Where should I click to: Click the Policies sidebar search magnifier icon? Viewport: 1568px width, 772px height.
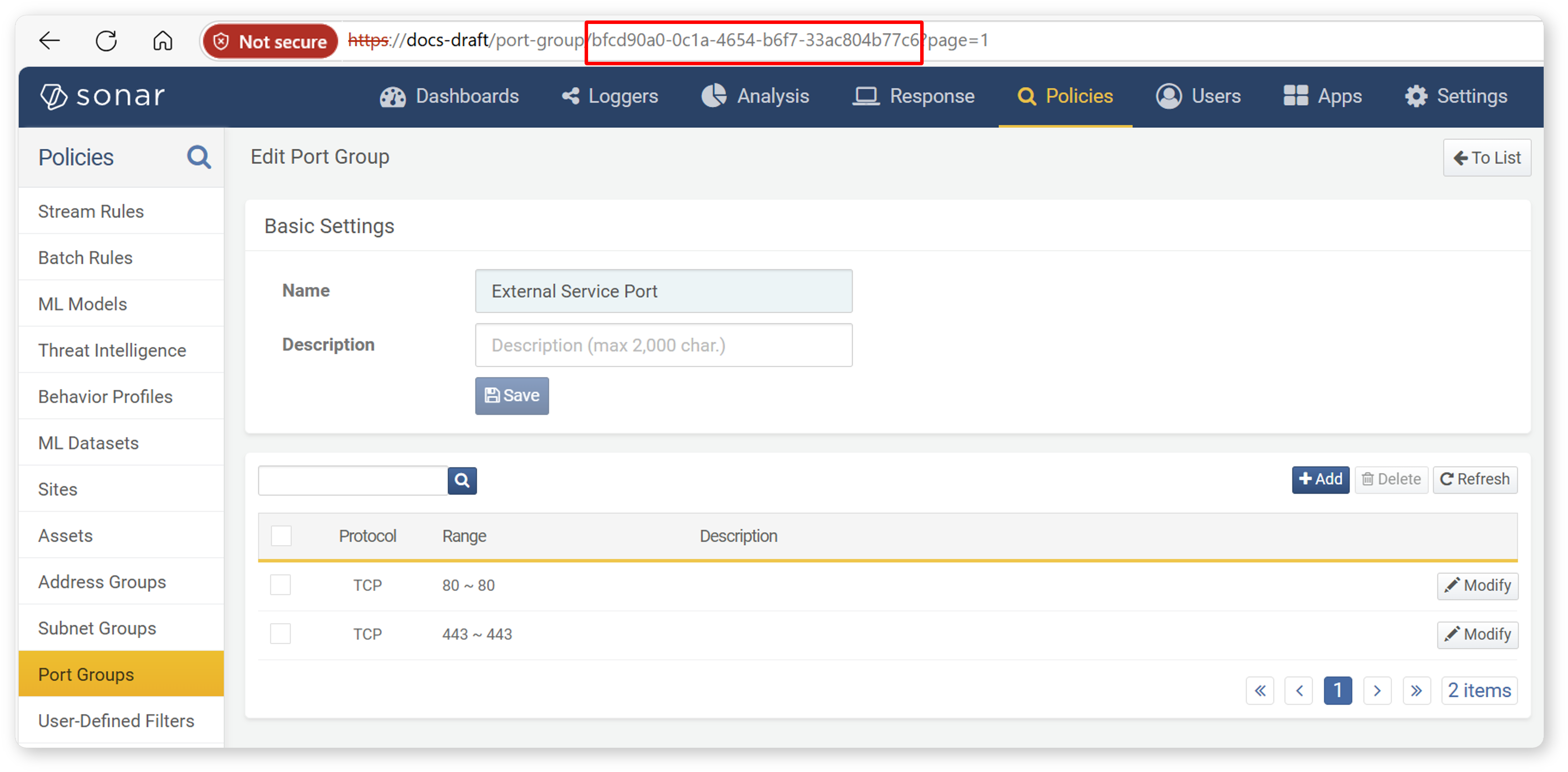click(198, 157)
